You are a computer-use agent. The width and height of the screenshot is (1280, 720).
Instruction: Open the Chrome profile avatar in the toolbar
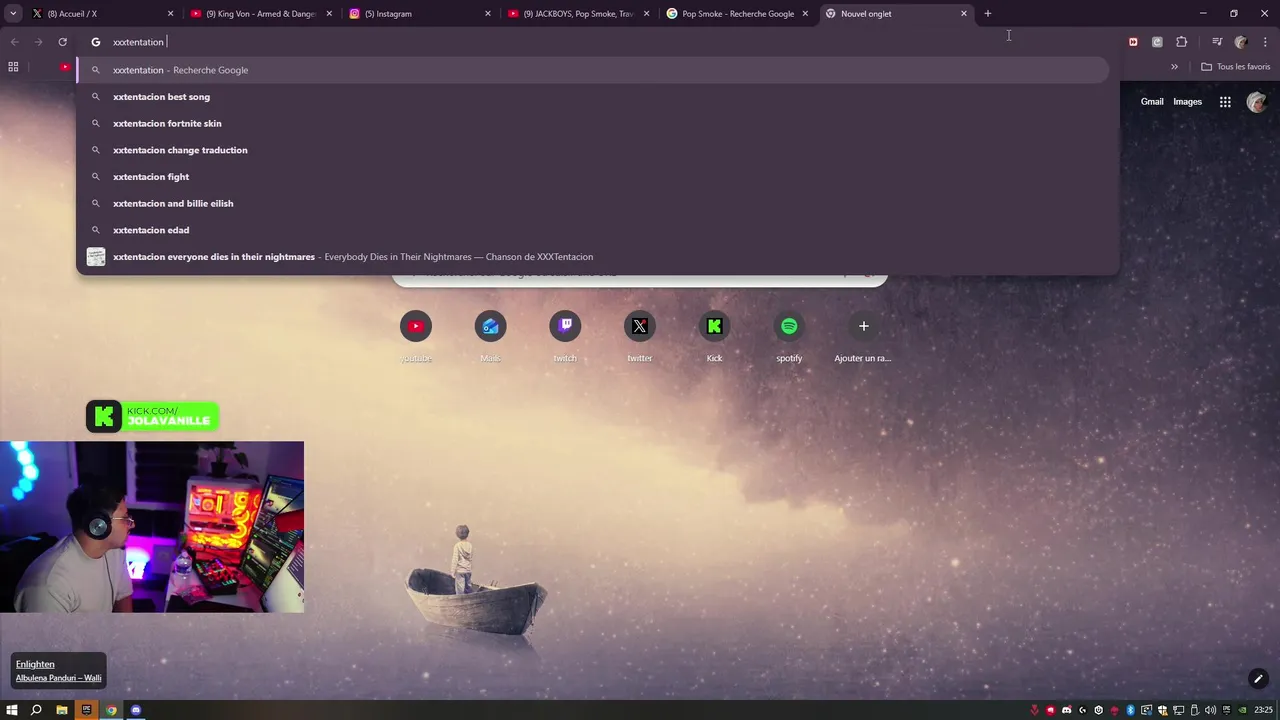pyautogui.click(x=1241, y=42)
